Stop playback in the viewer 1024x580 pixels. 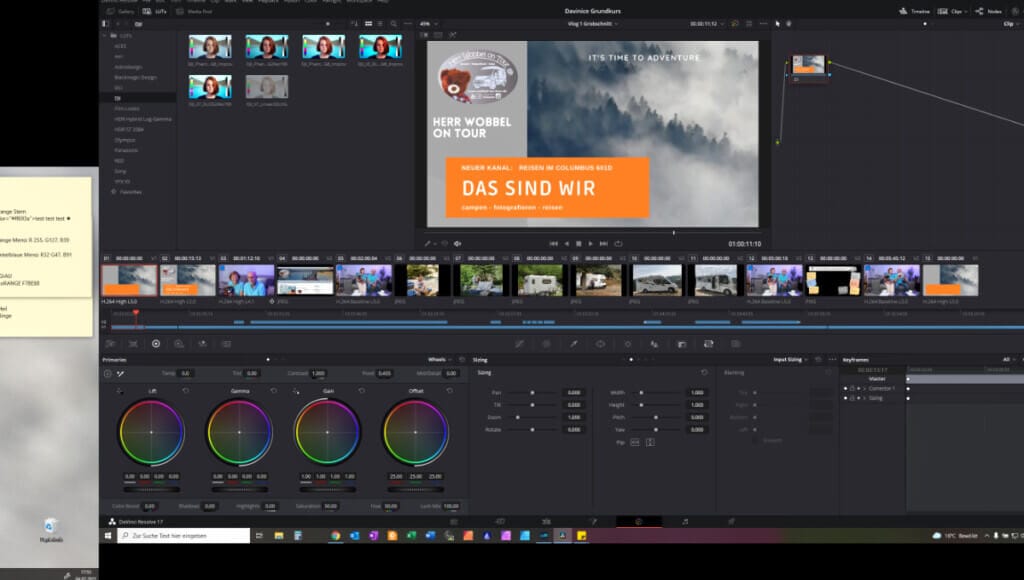579,244
